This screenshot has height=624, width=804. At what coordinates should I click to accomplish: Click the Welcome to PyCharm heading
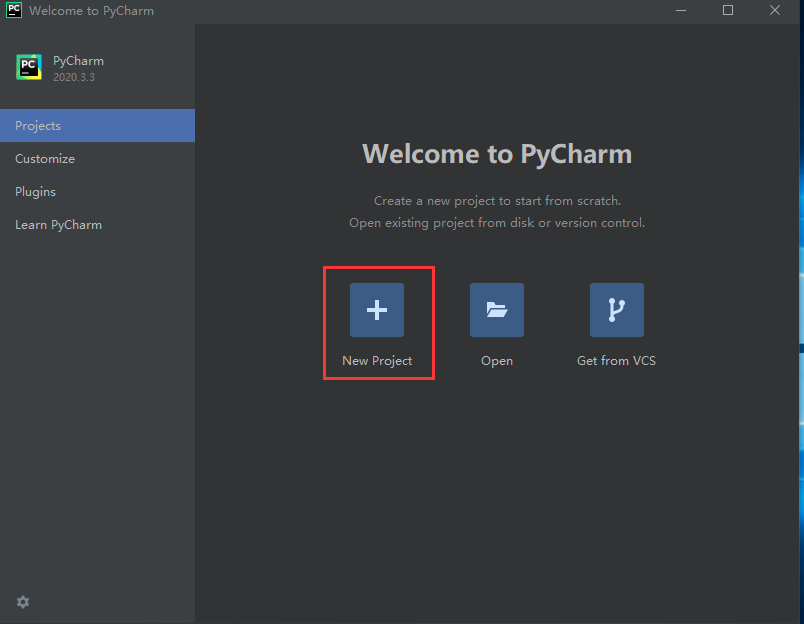pyautogui.click(x=497, y=154)
